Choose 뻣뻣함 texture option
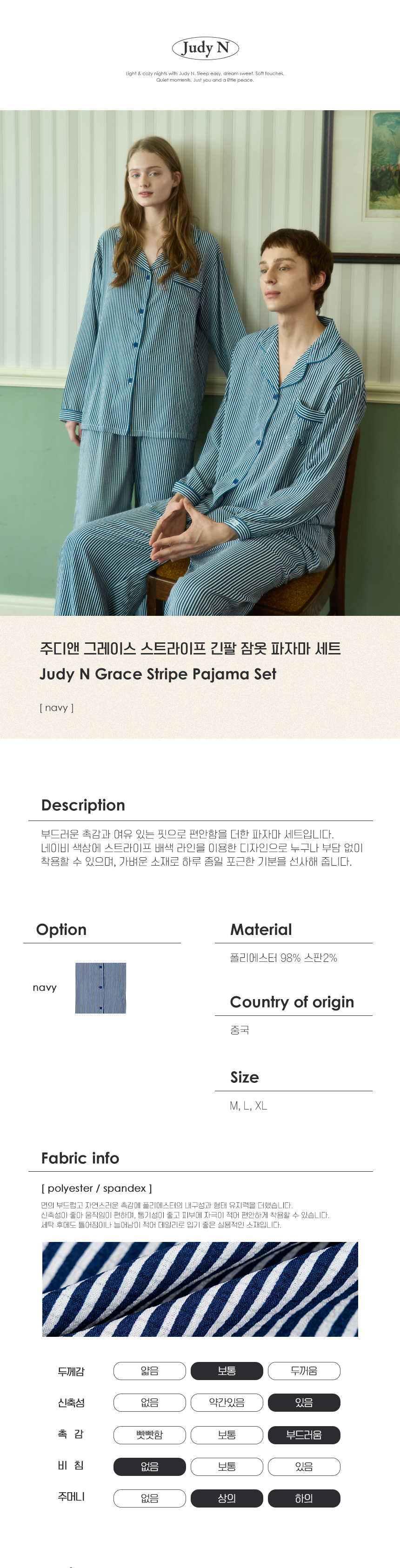Image resolution: width=400 pixels, height=1568 pixels. pyautogui.click(x=149, y=1435)
